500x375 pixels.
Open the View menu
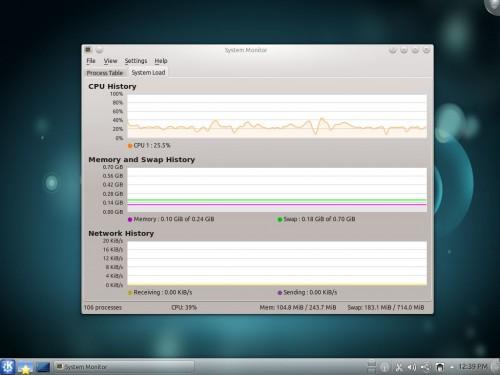coord(110,61)
